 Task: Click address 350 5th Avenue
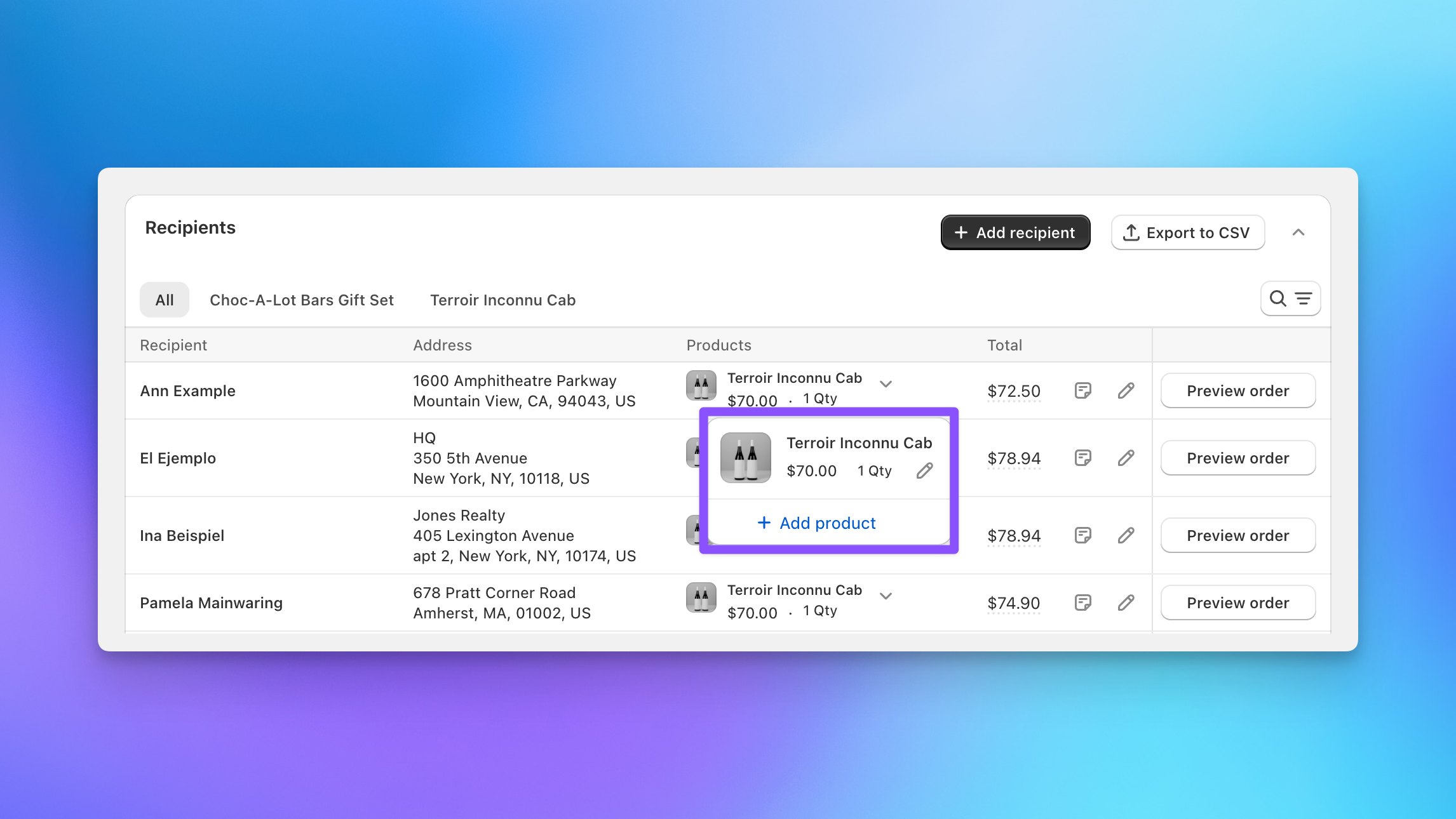[470, 458]
